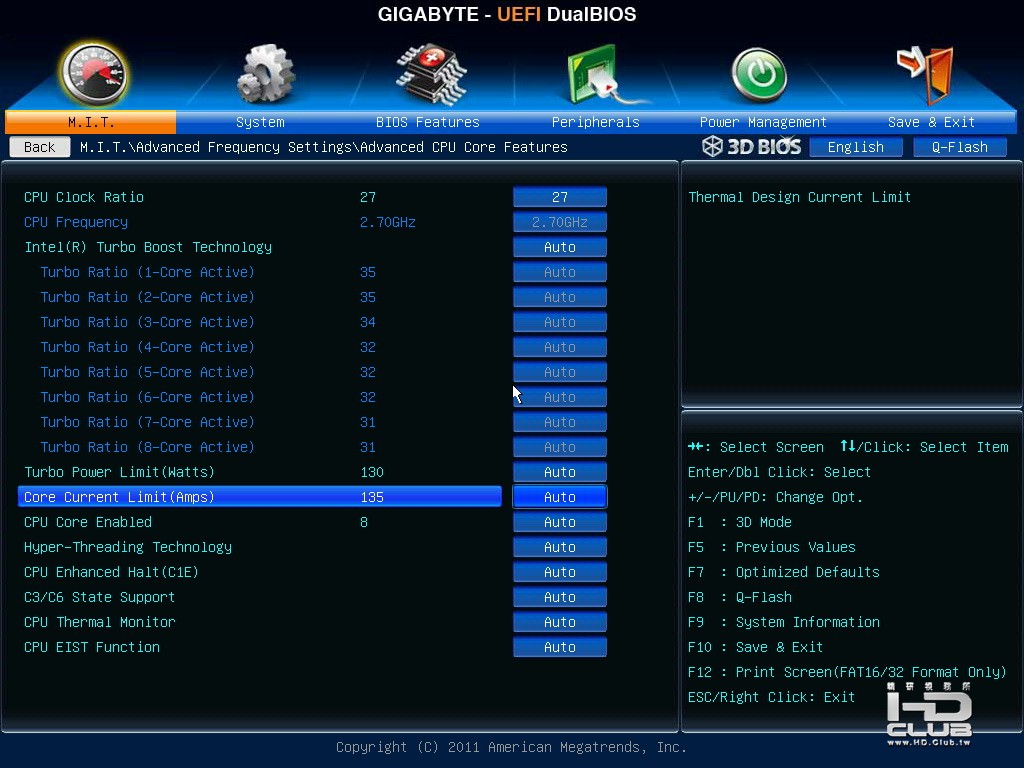The width and height of the screenshot is (1024, 768).
Task: Switch to the M.I.T. tab
Action: (91, 122)
